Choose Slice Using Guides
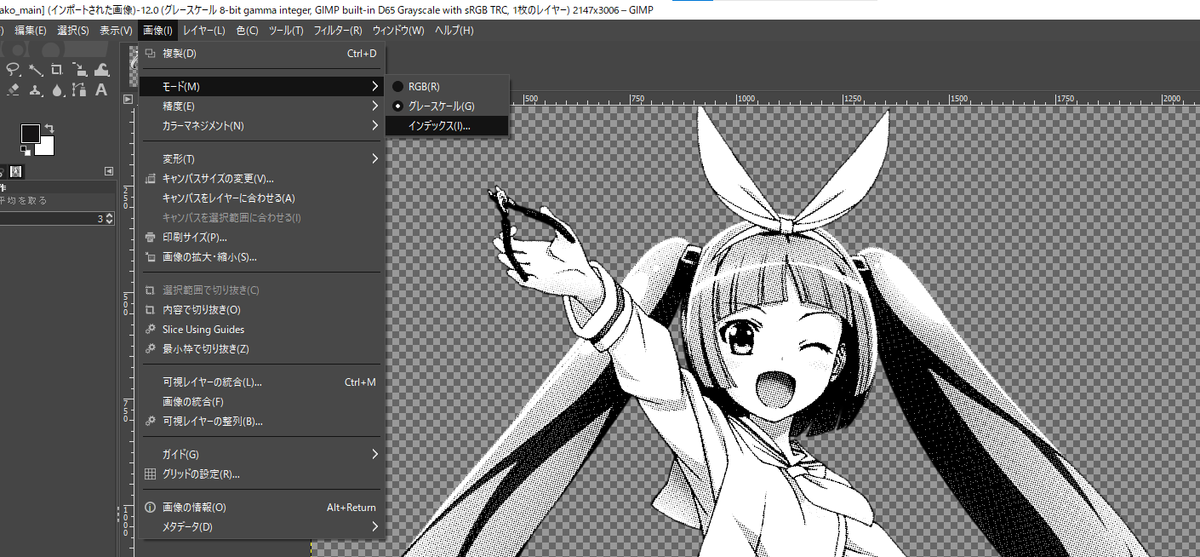Viewport: 1200px width, 557px height. 260,329
